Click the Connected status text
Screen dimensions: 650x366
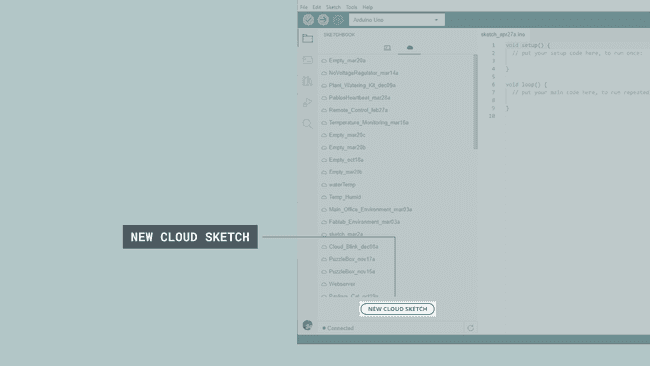[x=340, y=328]
